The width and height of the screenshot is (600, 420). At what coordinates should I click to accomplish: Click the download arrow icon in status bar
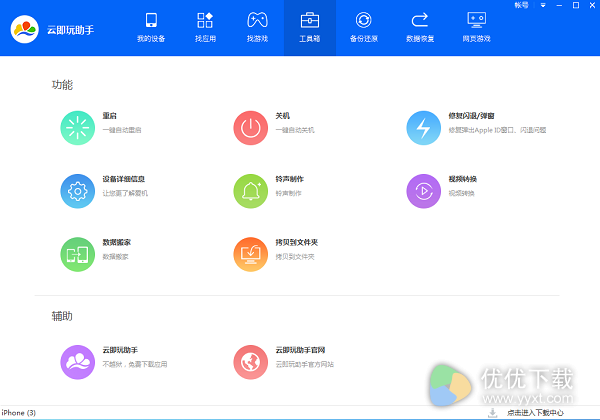(x=492, y=413)
